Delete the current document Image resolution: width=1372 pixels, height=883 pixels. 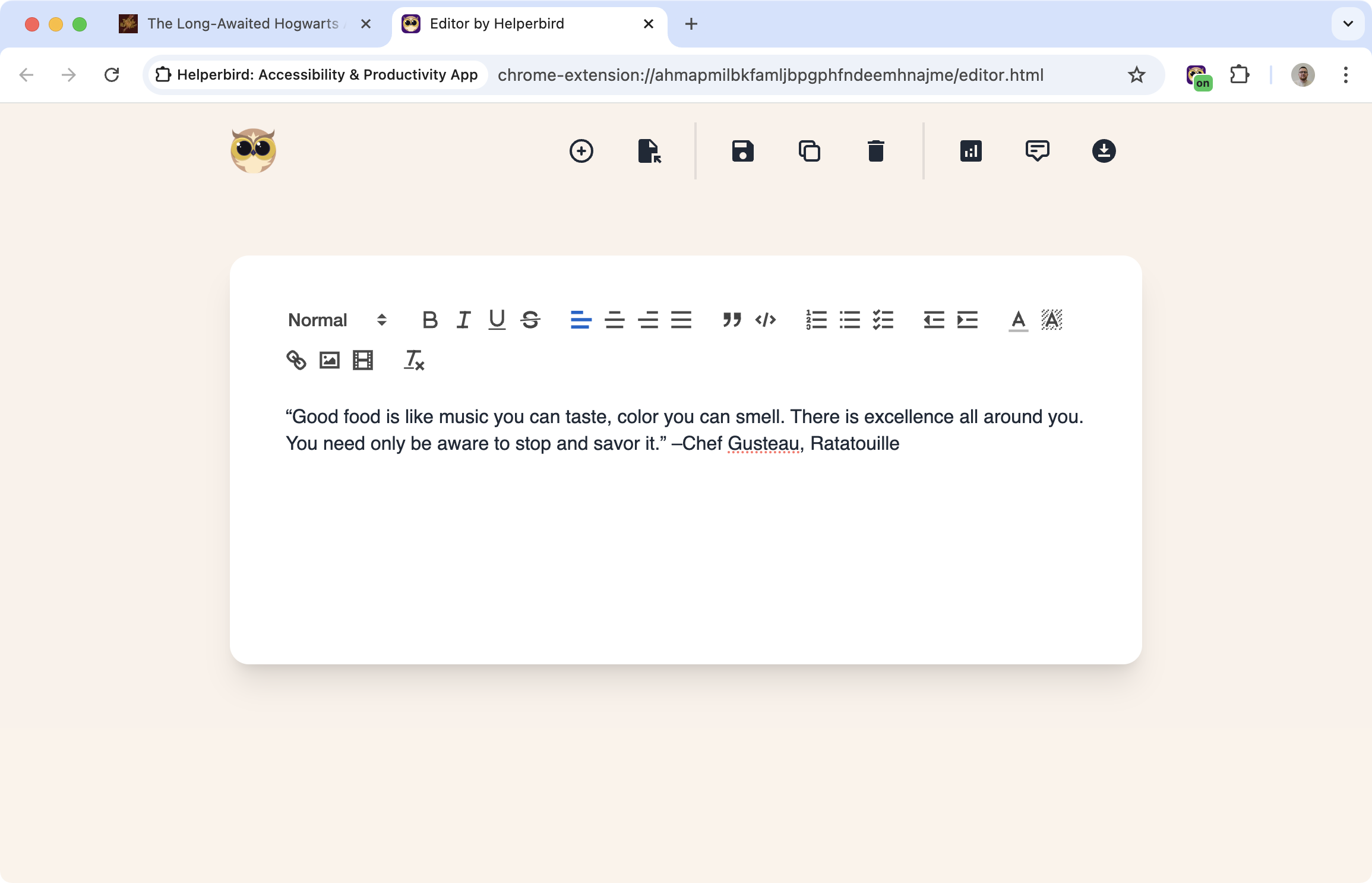point(875,151)
